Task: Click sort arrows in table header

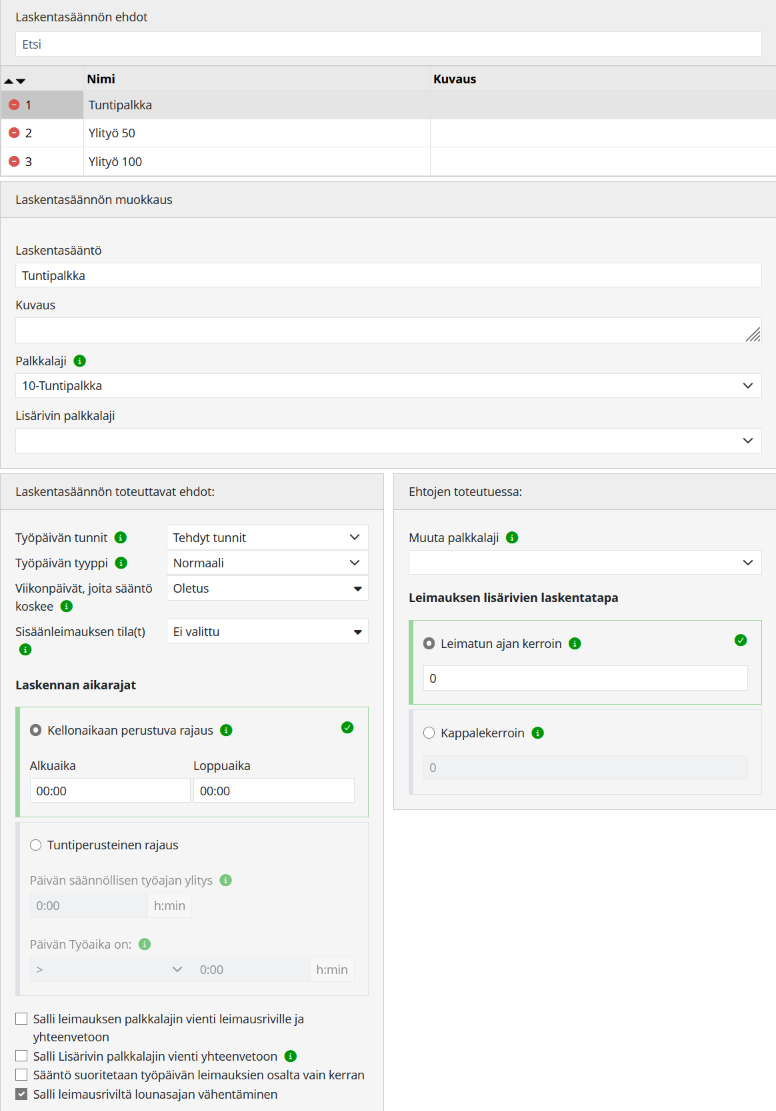Action: pyautogui.click(x=14, y=80)
